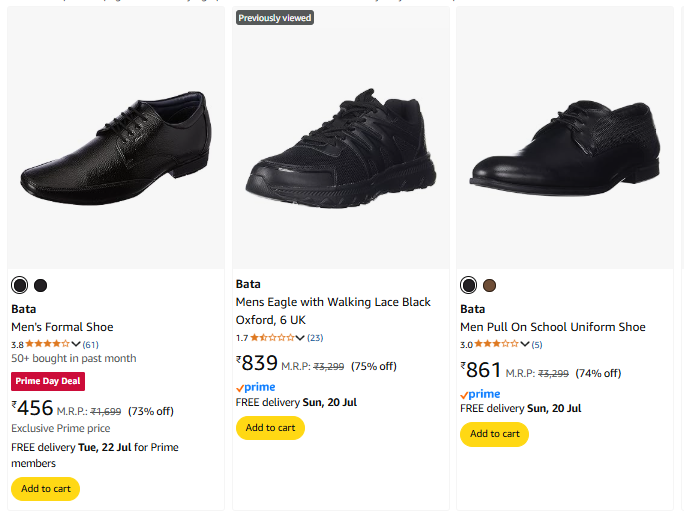The image size is (684, 514).
Task: Click the Prime Day Deal badge
Action: 48,381
